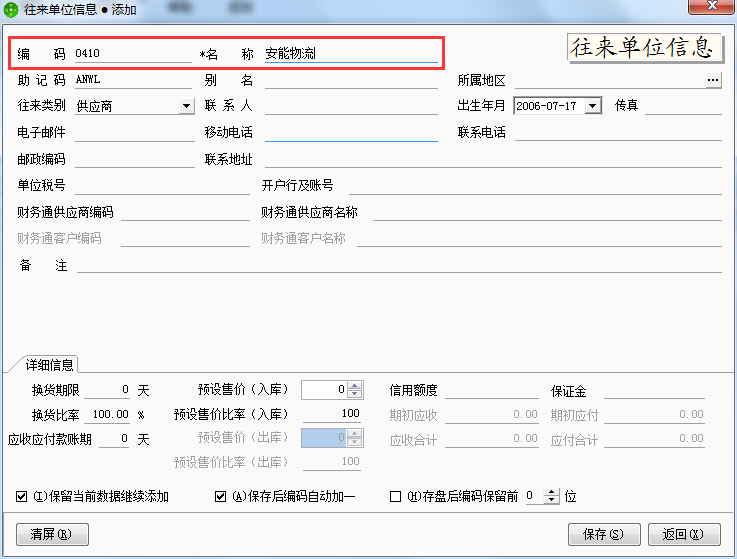The image size is (737, 559).
Task: Open region browse ellipsis button
Action: pos(713,80)
